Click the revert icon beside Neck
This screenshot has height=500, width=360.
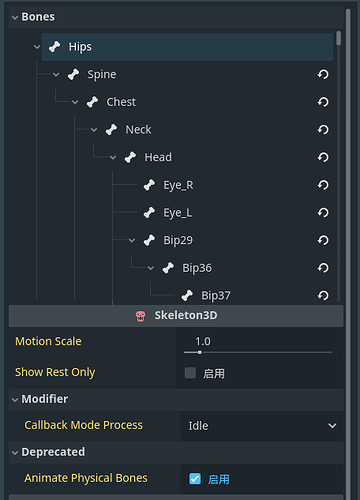pyautogui.click(x=323, y=130)
